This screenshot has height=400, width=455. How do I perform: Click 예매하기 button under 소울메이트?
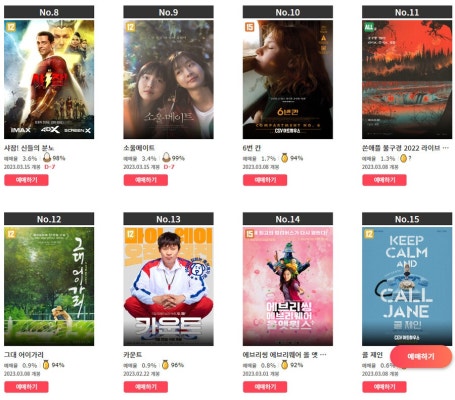pos(146,180)
